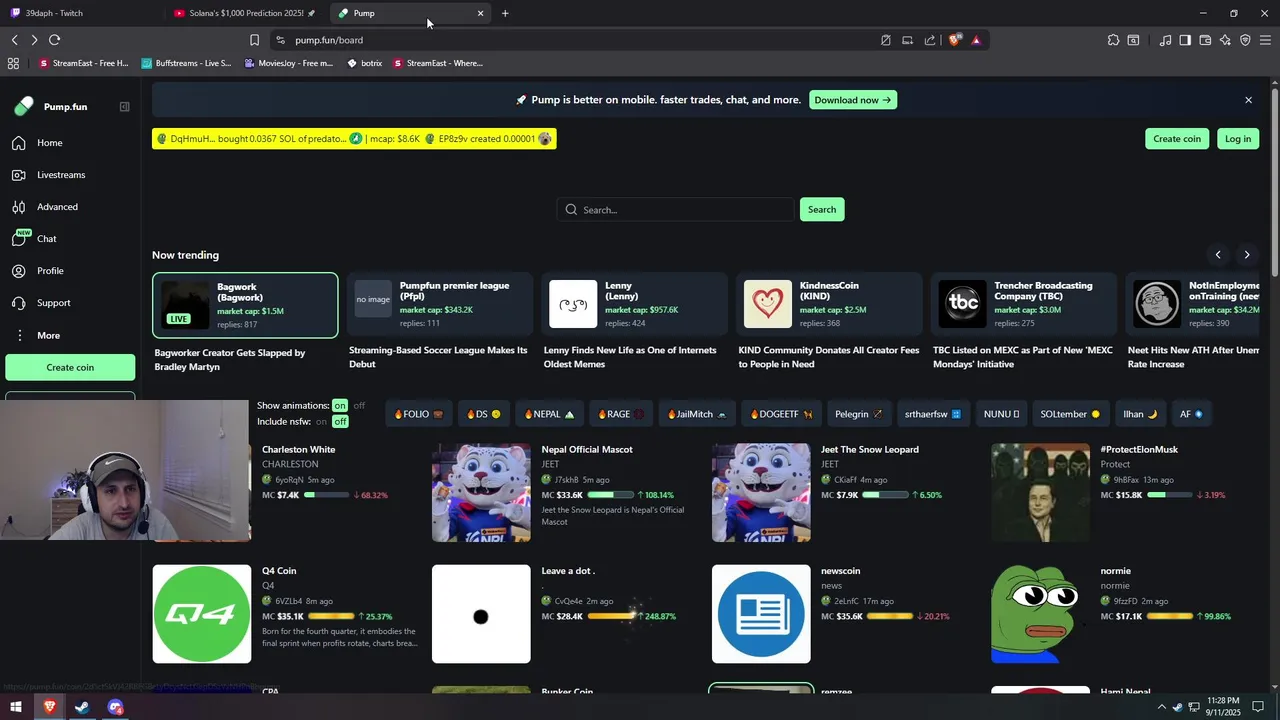Viewport: 1280px width, 720px height.
Task: Open the share page icon
Action: click(930, 40)
